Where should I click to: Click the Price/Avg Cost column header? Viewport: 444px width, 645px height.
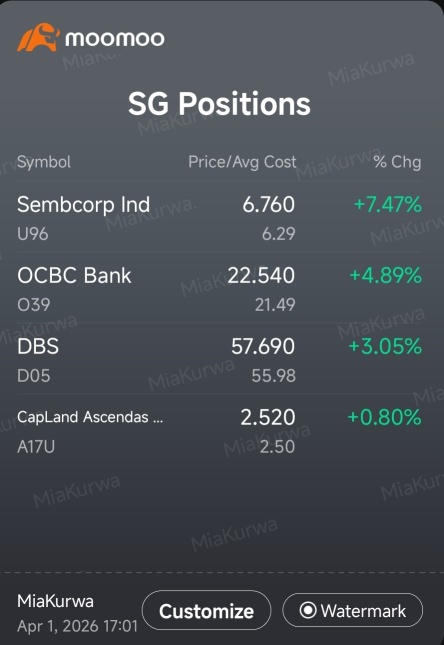(x=242, y=162)
